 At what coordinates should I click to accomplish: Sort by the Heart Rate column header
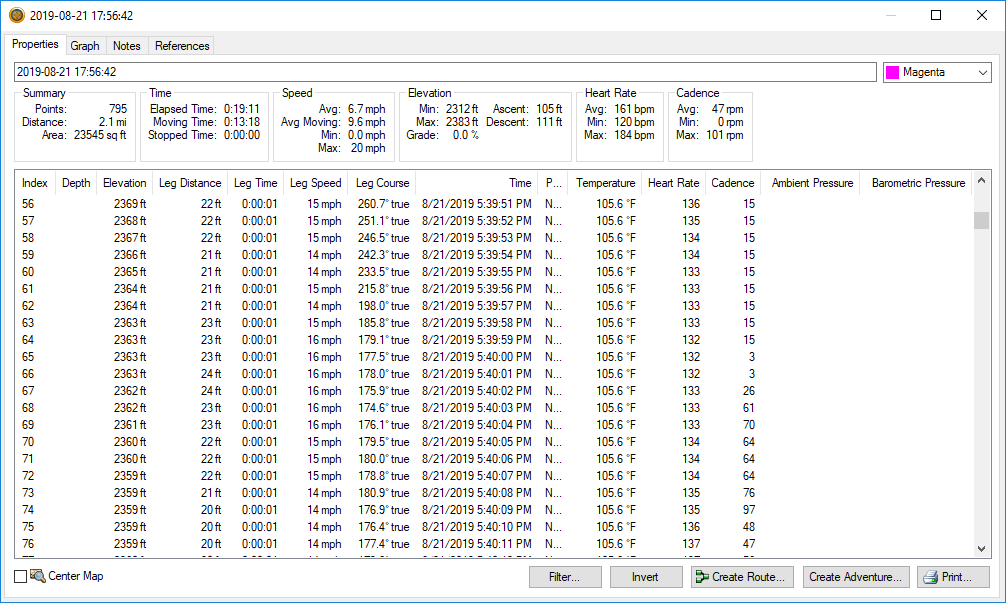click(x=674, y=183)
